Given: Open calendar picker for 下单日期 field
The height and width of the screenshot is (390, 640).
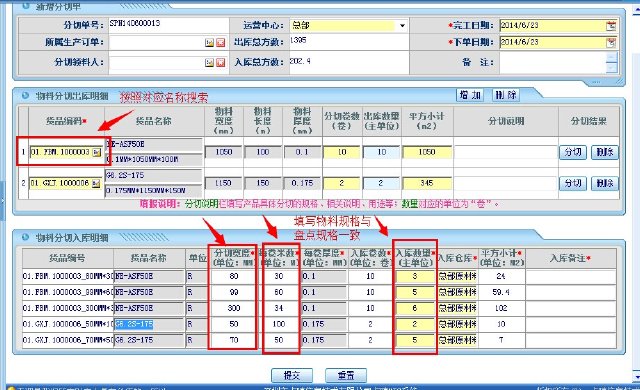Looking at the screenshot, I should (x=611, y=42).
